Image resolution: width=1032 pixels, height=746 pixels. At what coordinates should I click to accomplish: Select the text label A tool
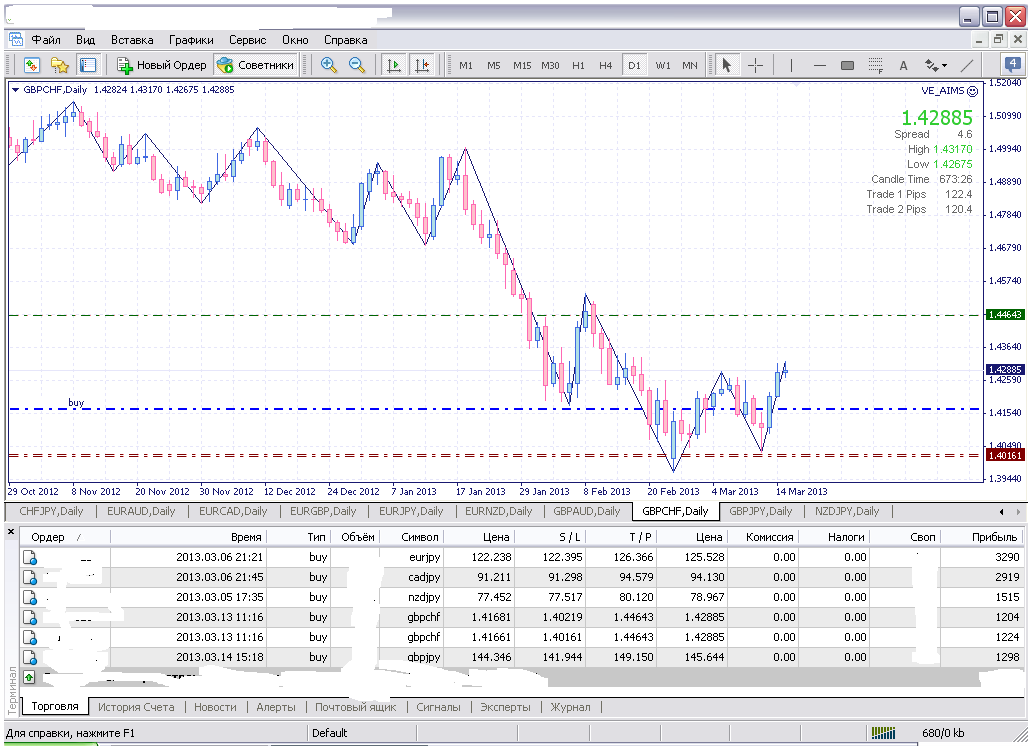[904, 65]
